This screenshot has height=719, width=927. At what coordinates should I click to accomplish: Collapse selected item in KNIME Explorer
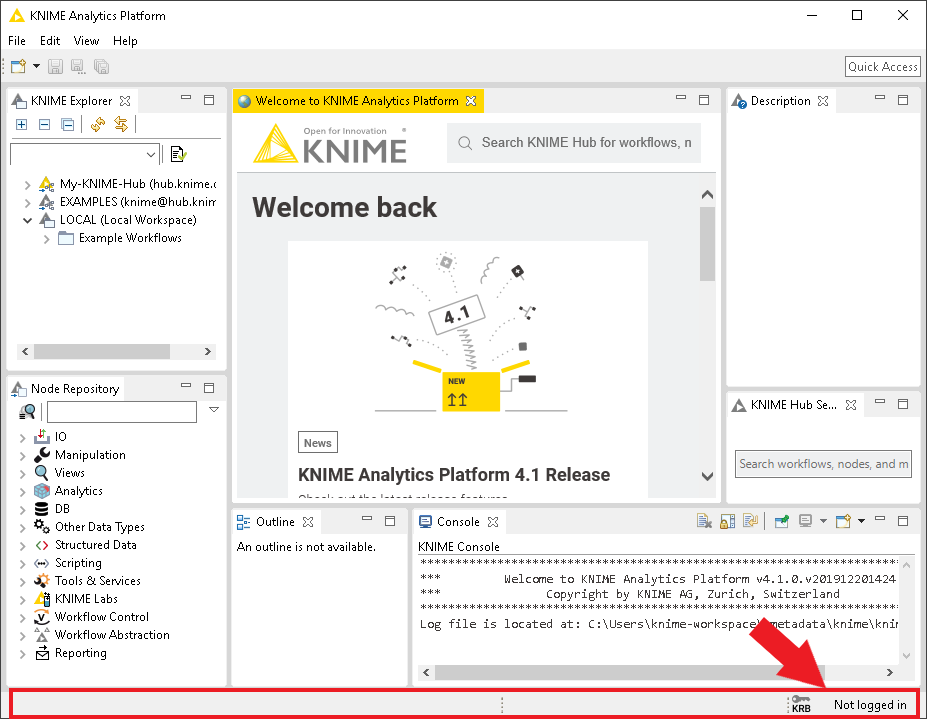coord(44,124)
